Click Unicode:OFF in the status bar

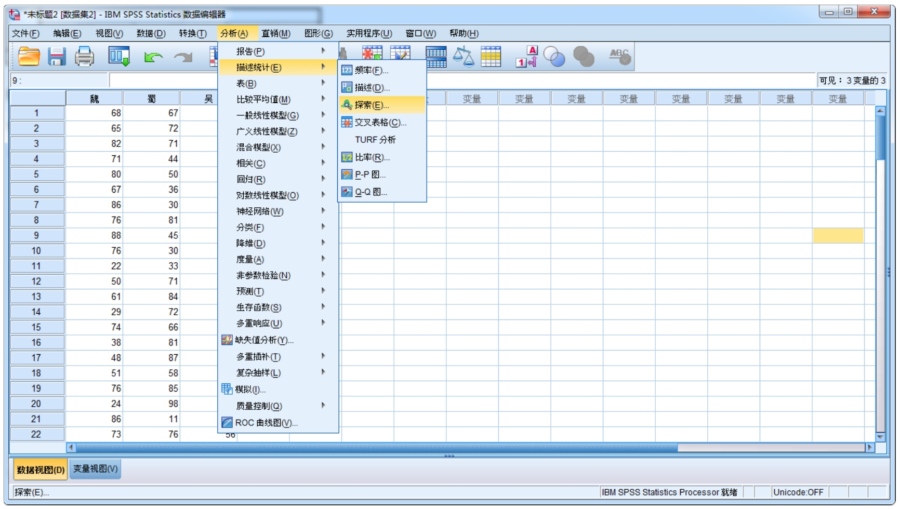pos(798,492)
